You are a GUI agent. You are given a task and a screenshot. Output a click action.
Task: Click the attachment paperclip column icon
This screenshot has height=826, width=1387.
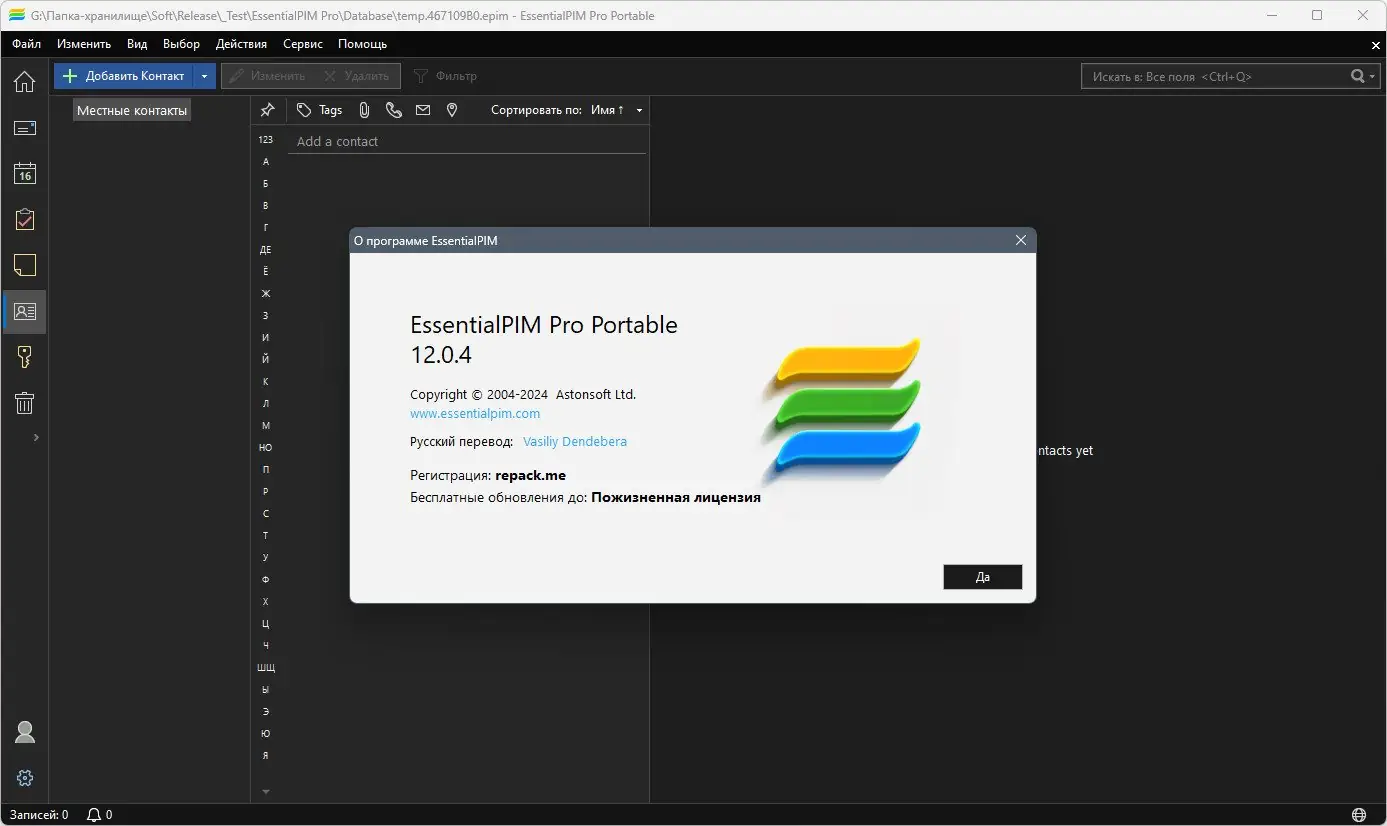tap(364, 110)
